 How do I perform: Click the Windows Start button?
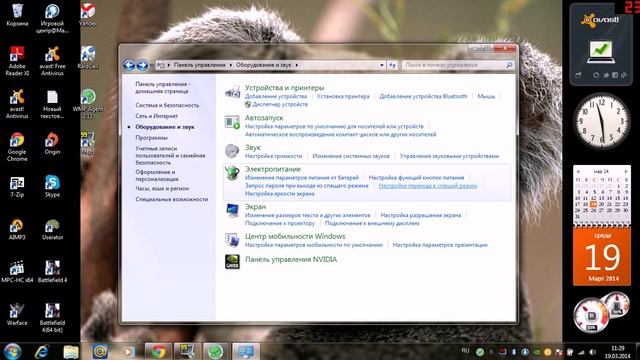coord(13,351)
